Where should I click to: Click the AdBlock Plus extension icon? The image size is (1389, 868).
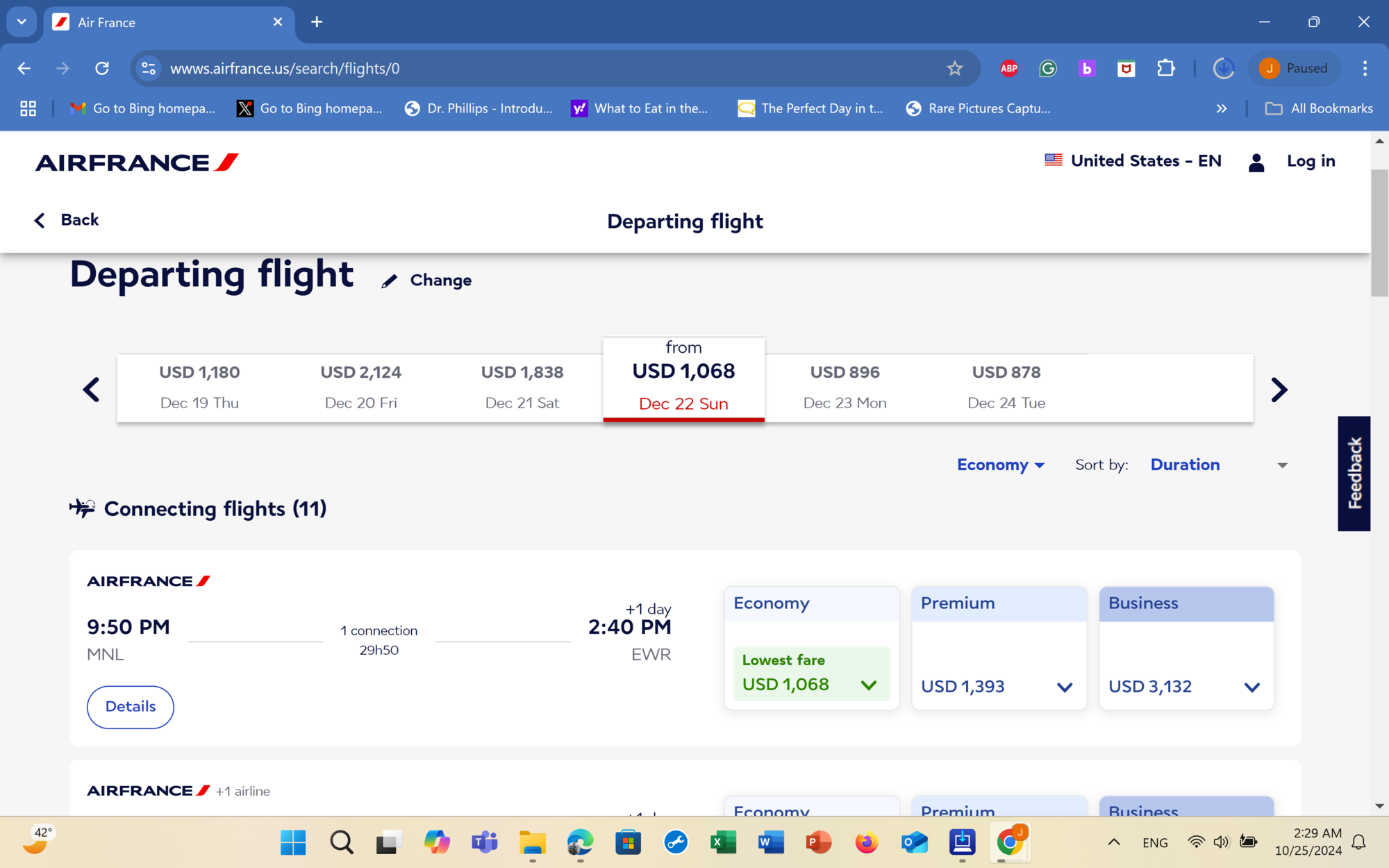click(1008, 68)
